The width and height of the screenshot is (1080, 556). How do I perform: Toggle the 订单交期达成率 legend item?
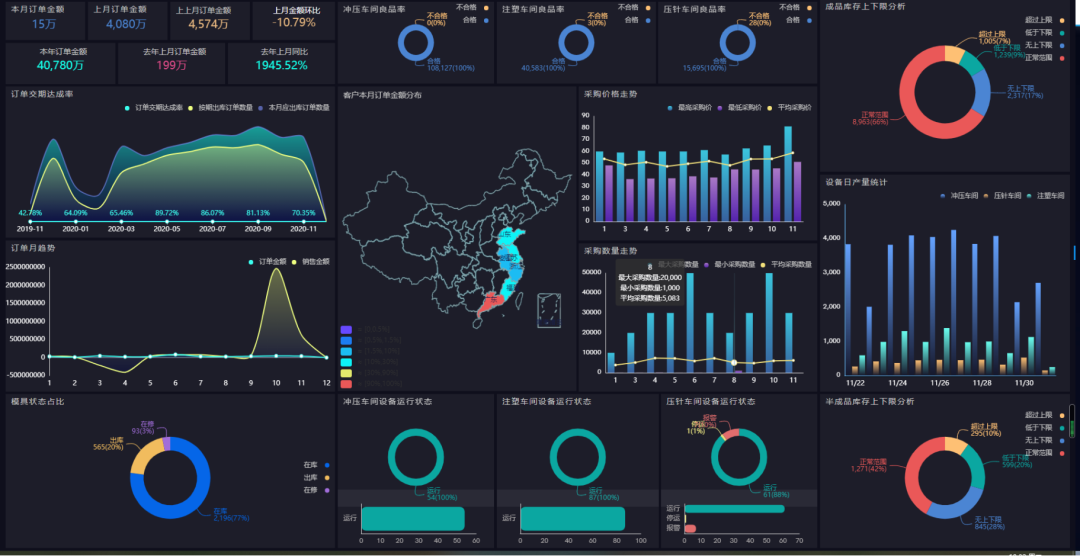[x=127, y=107]
